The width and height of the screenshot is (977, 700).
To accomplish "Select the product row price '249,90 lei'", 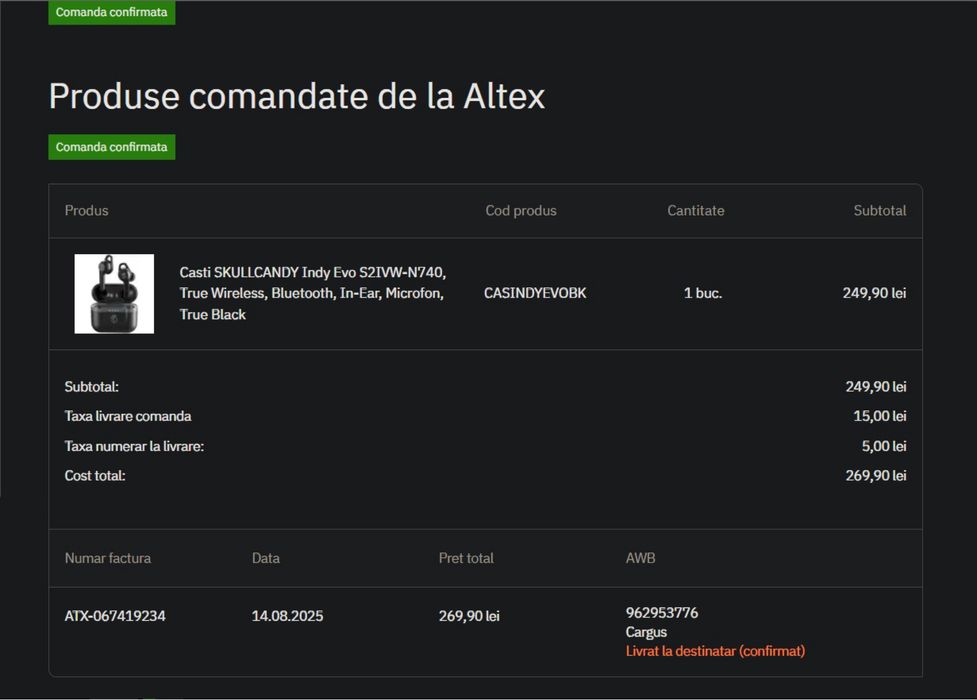I will point(874,293).
